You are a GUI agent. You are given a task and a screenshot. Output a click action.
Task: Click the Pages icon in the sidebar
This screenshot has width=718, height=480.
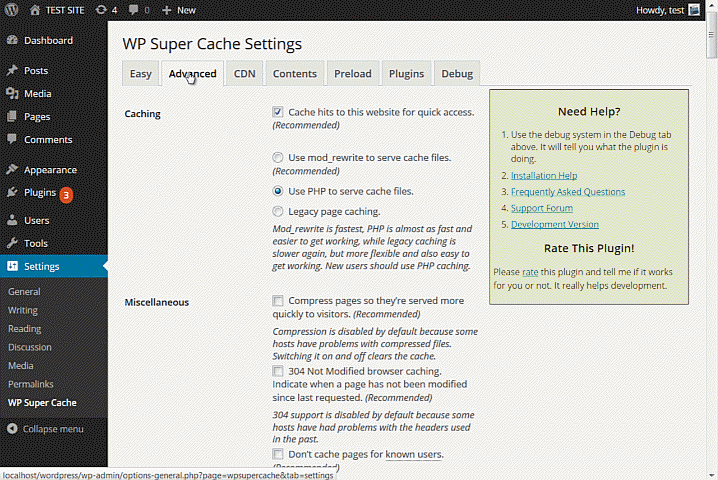click(12, 116)
